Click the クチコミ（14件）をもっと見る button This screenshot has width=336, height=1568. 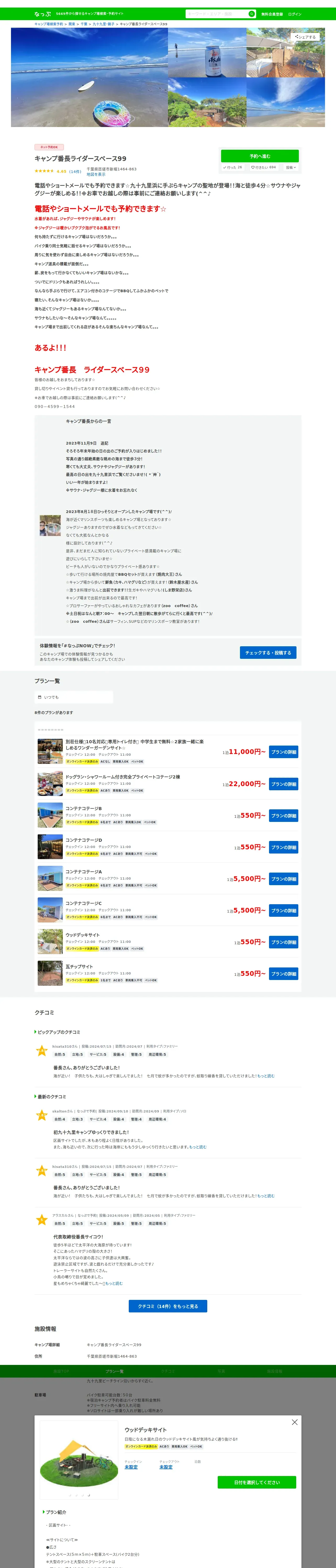point(168,1306)
